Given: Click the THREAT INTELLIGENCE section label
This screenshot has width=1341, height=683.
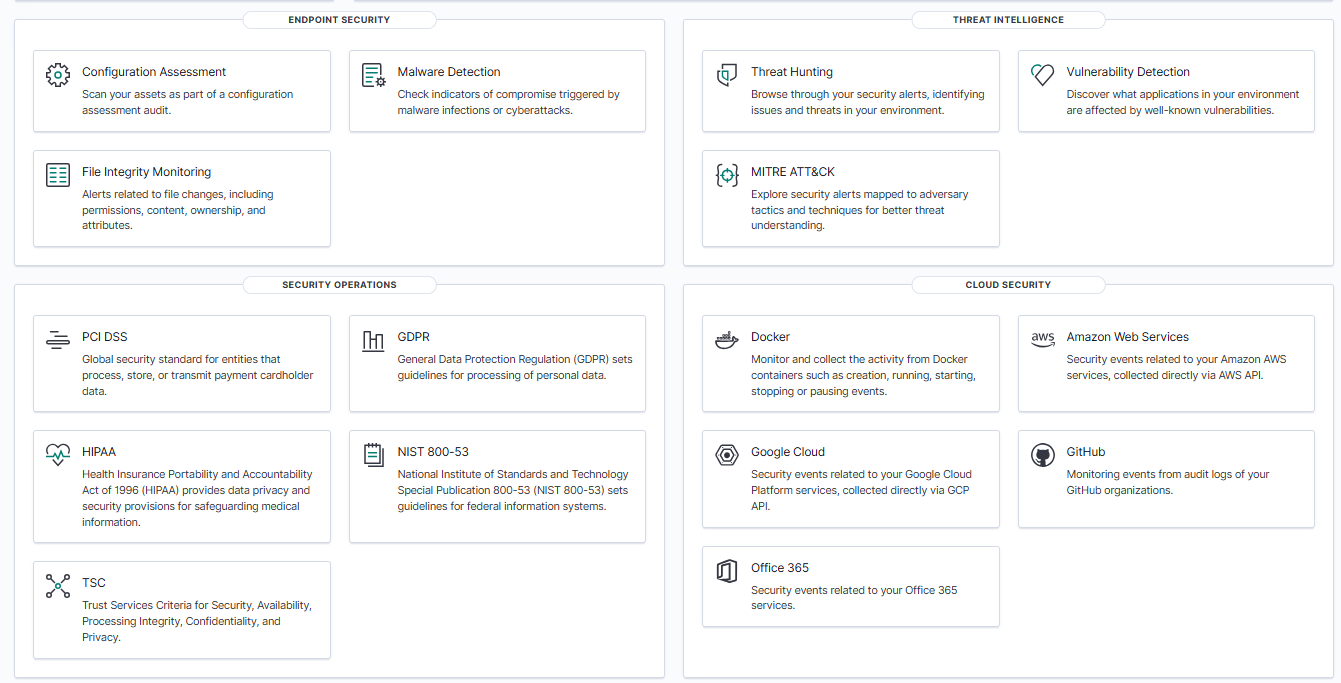Looking at the screenshot, I should pos(1008,20).
